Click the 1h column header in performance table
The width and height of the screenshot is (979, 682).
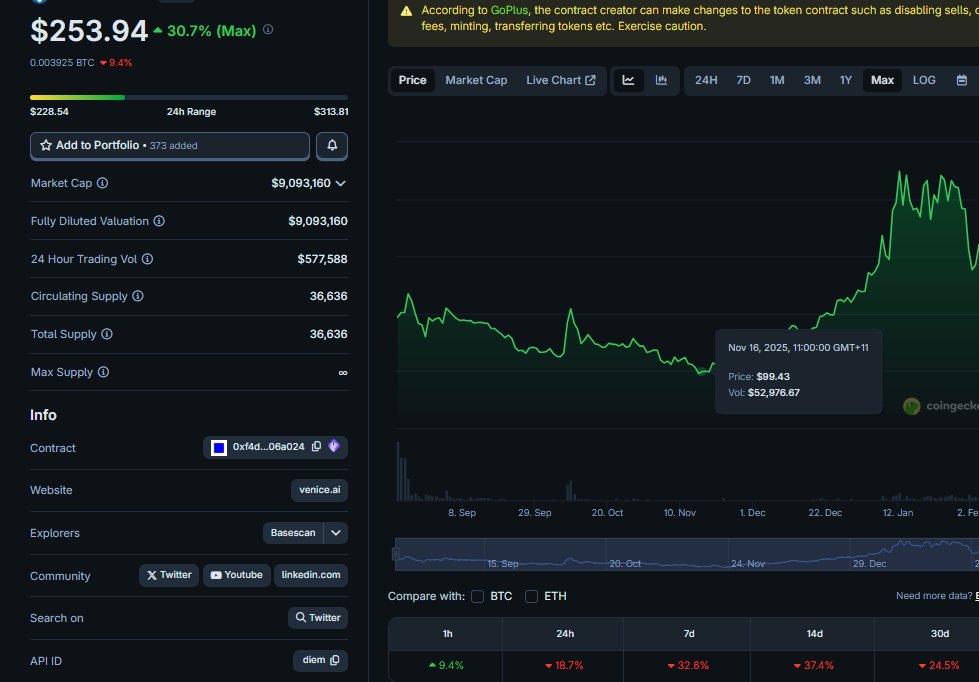click(x=448, y=634)
